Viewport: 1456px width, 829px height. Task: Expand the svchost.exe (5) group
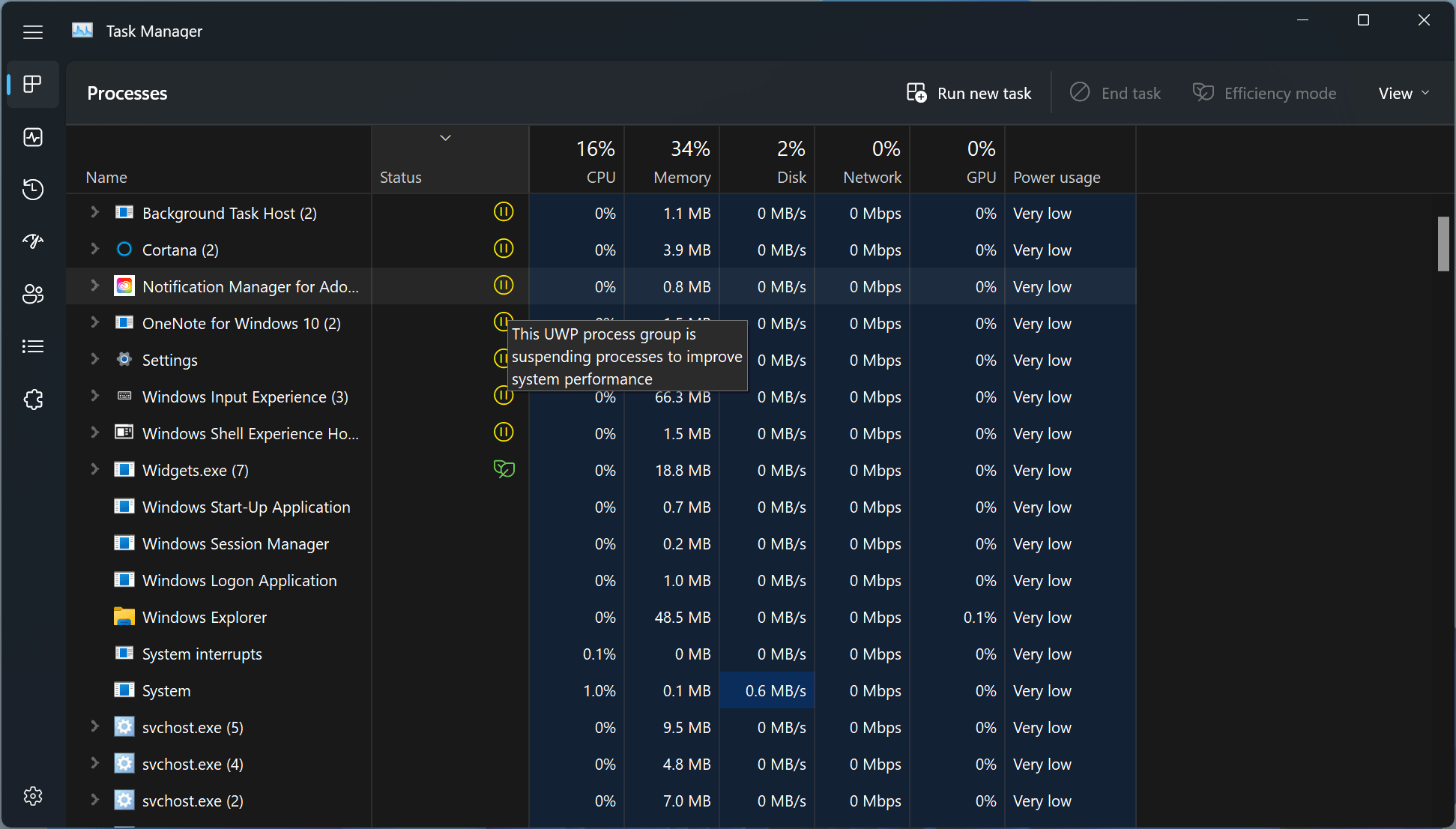pyautogui.click(x=95, y=727)
